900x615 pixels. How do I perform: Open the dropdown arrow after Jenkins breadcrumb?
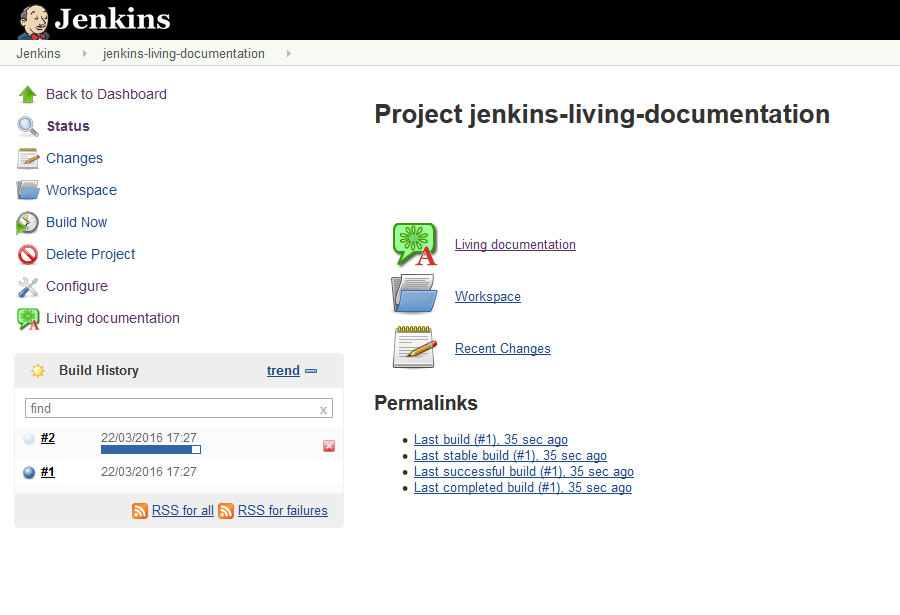(x=84, y=53)
